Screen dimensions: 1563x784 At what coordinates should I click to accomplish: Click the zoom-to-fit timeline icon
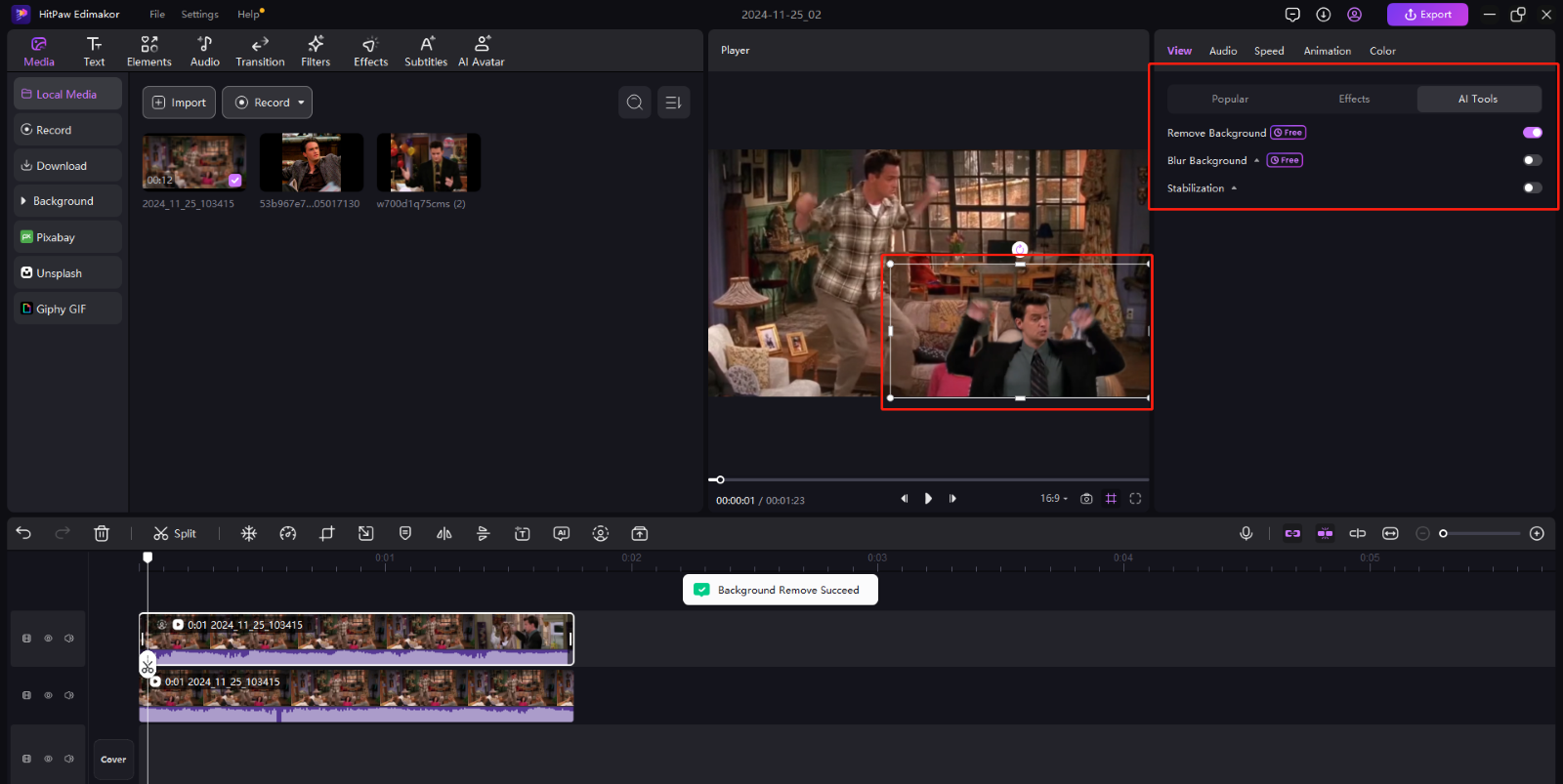click(x=1390, y=533)
